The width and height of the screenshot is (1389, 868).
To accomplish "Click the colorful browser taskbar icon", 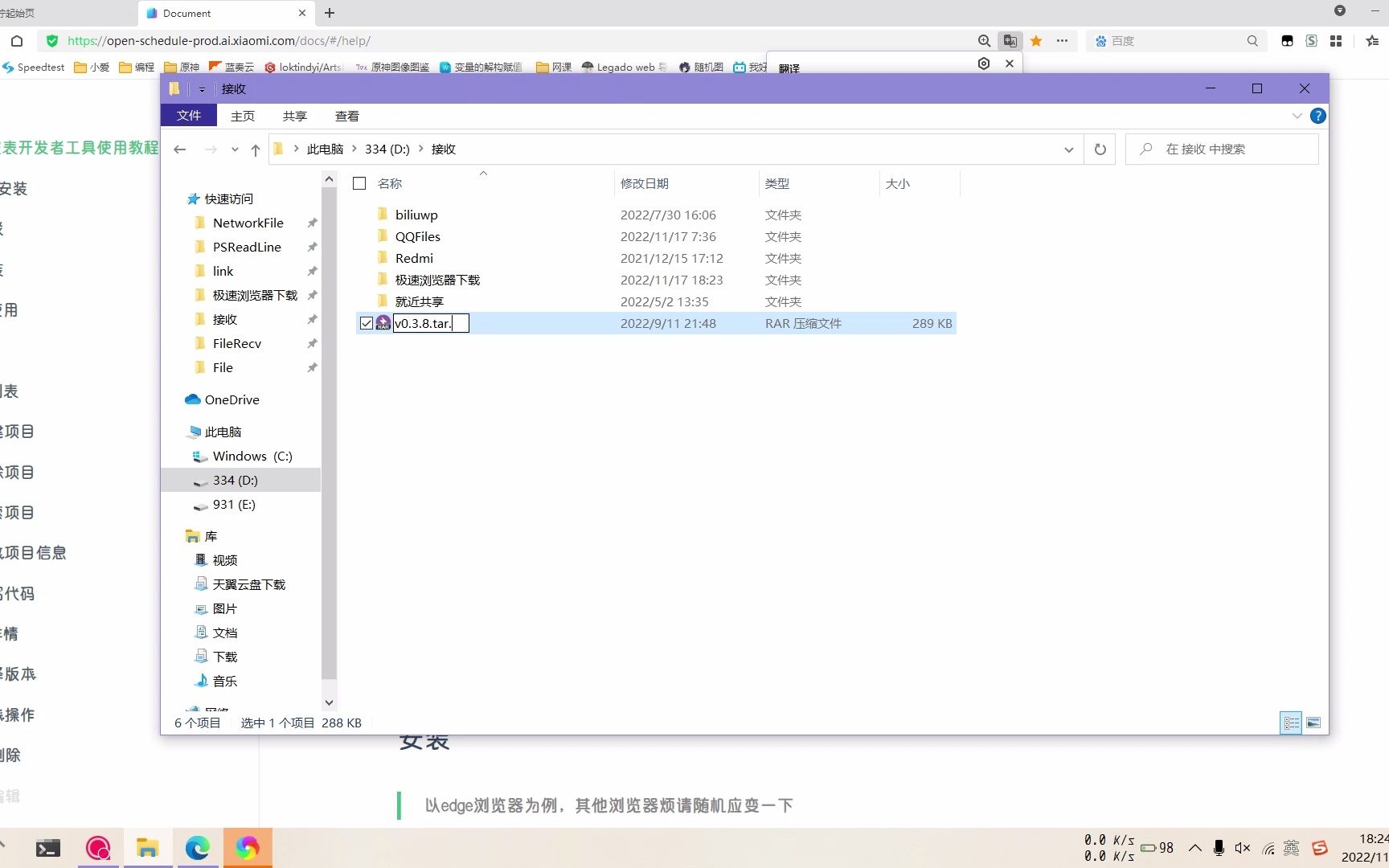I will tap(248, 848).
